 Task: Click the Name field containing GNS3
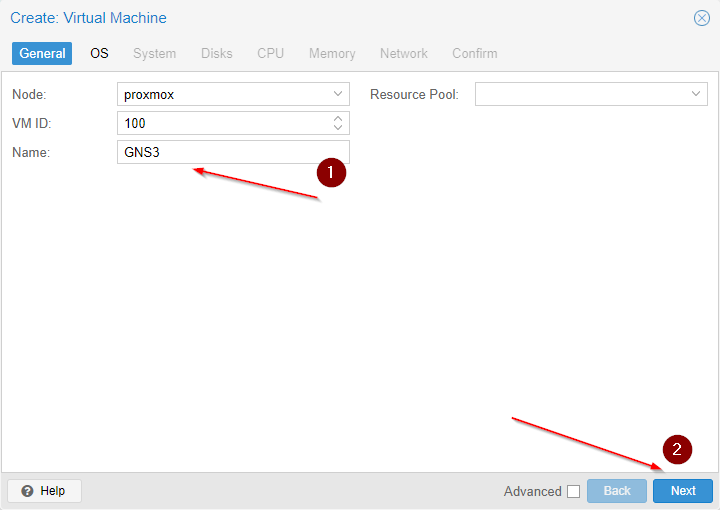[232, 152]
